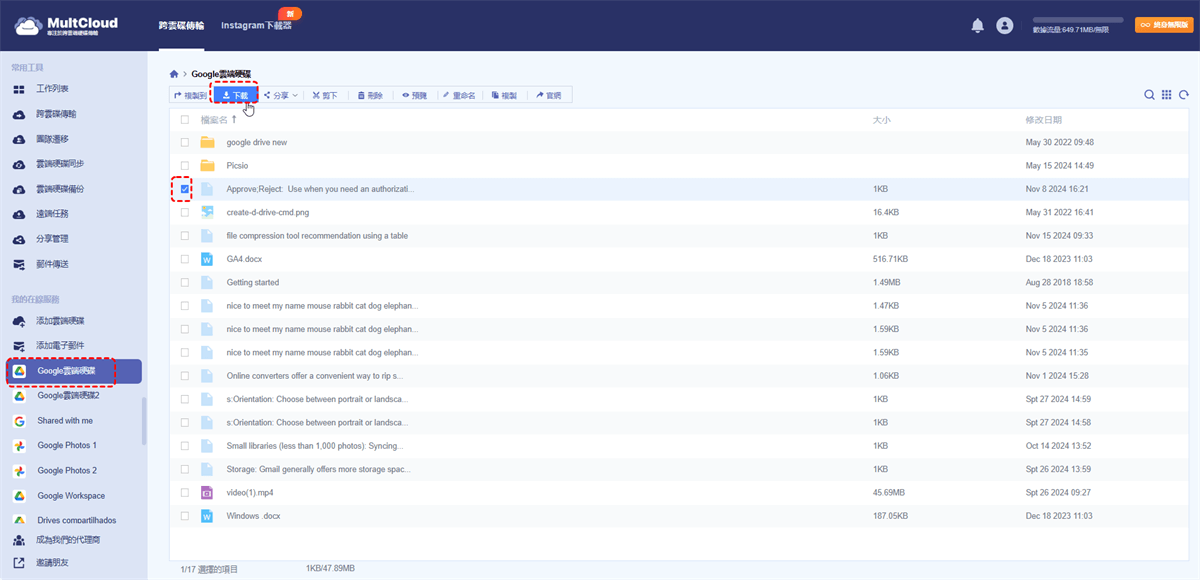Toggle the select-all checkbox in header
Viewport: 1200px width, 580px height.
coord(185,120)
